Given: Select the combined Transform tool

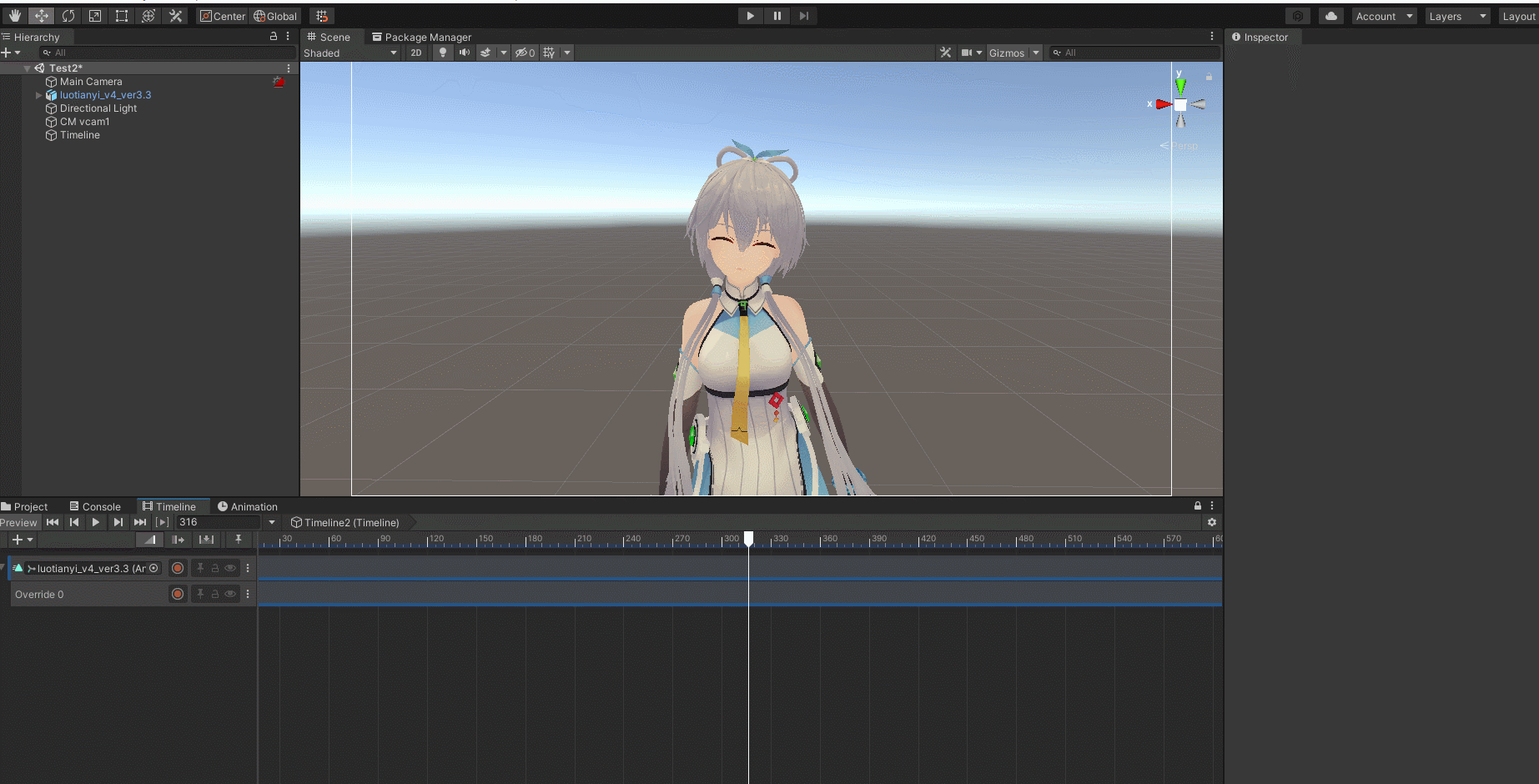Looking at the screenshot, I should click(148, 16).
